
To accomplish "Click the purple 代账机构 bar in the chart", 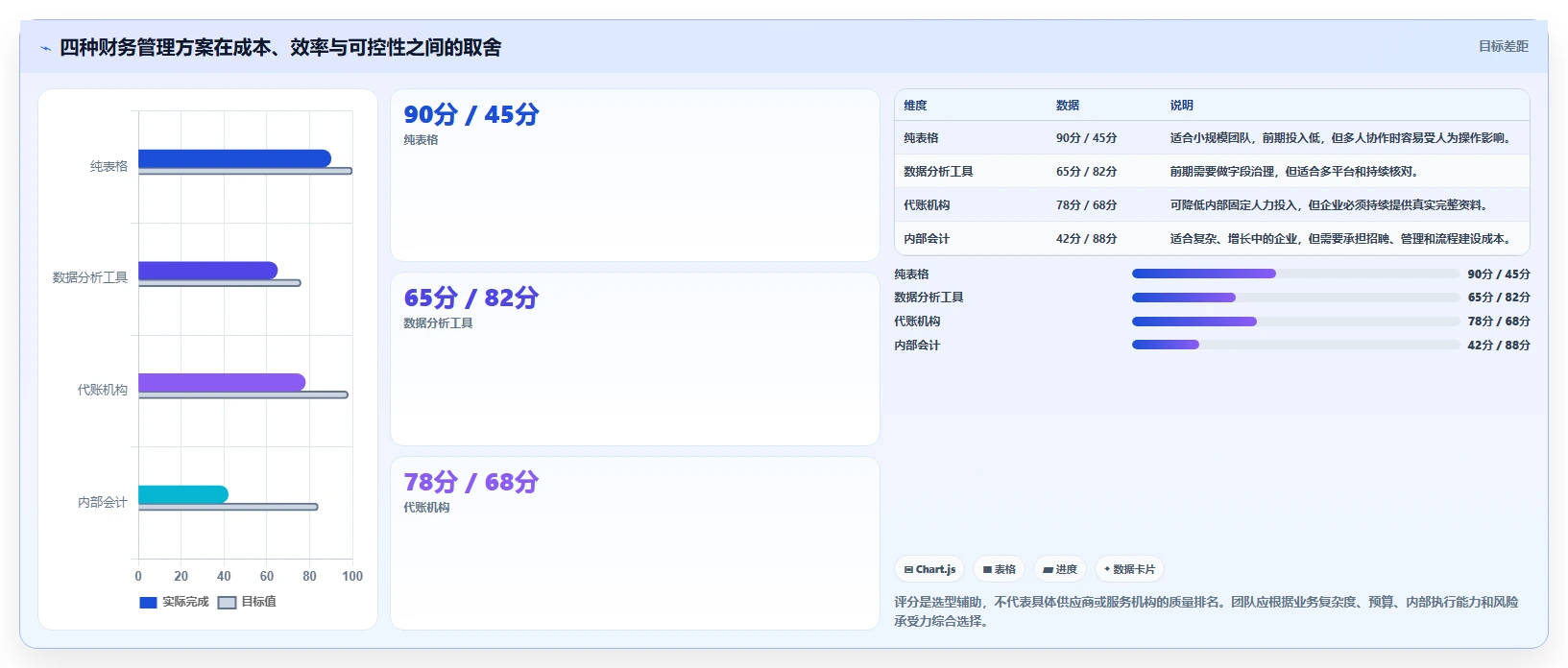I will point(222,382).
